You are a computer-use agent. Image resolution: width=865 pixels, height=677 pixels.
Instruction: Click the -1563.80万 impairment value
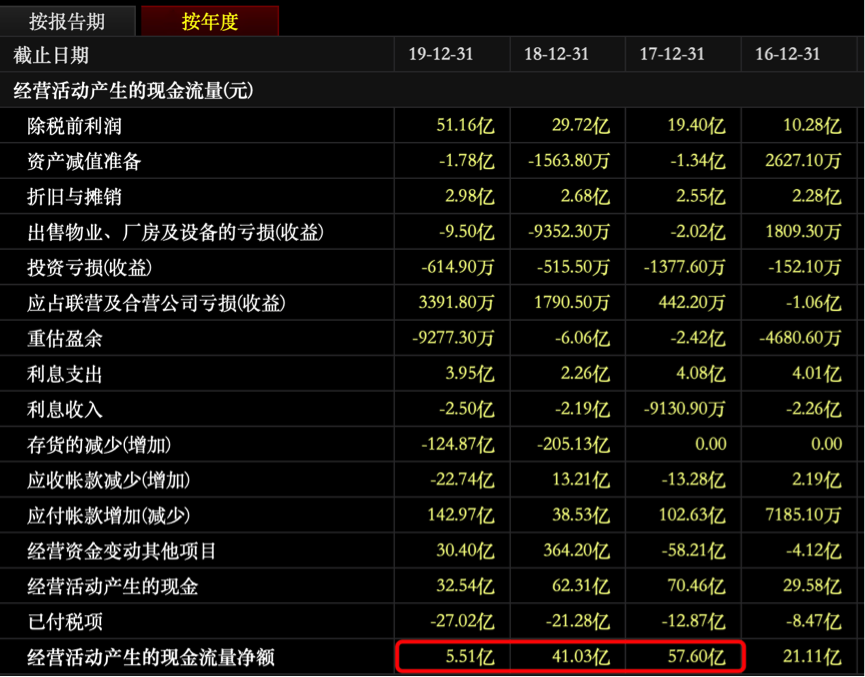pos(569,161)
